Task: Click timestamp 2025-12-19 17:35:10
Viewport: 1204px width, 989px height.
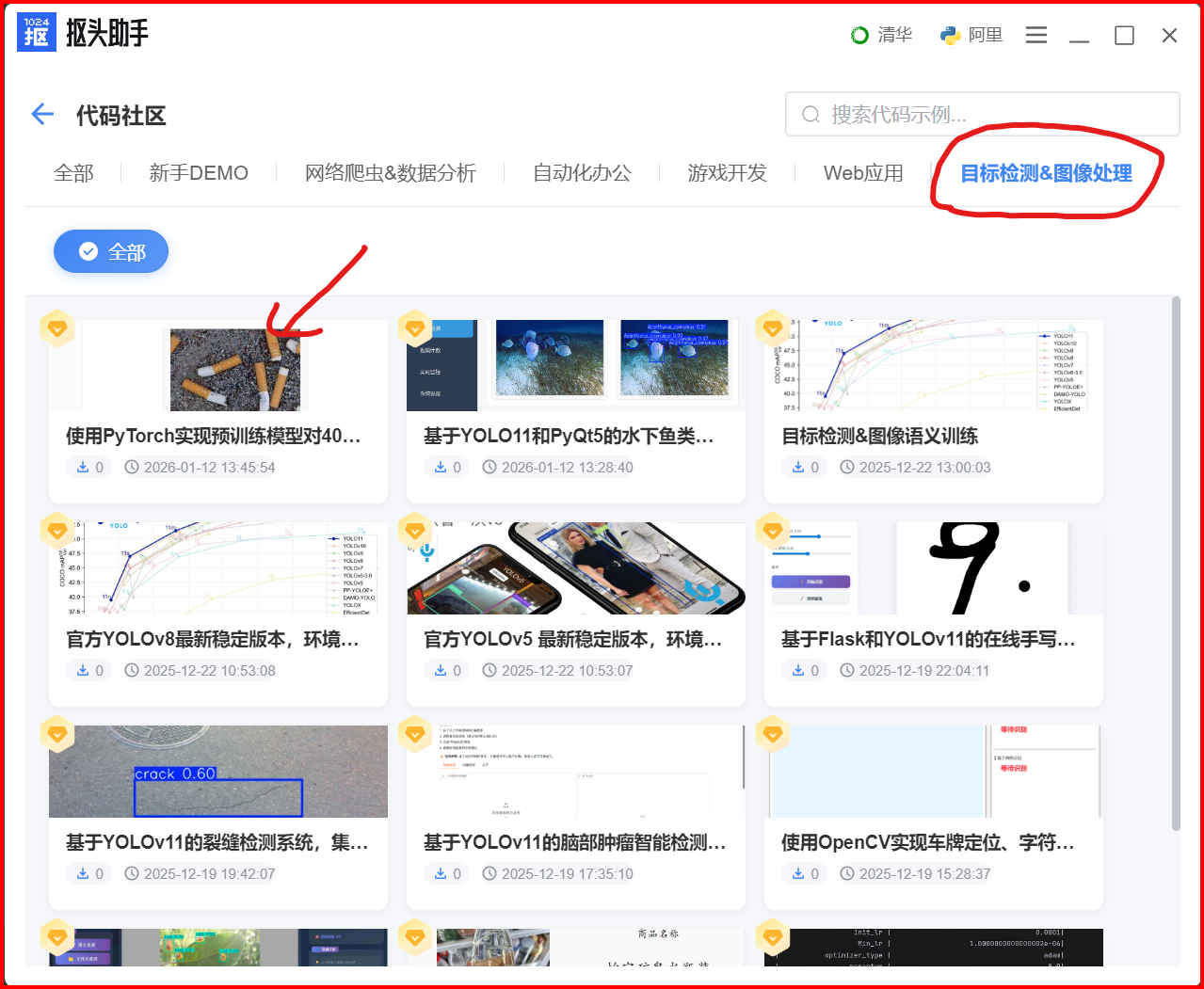Action: [x=568, y=873]
